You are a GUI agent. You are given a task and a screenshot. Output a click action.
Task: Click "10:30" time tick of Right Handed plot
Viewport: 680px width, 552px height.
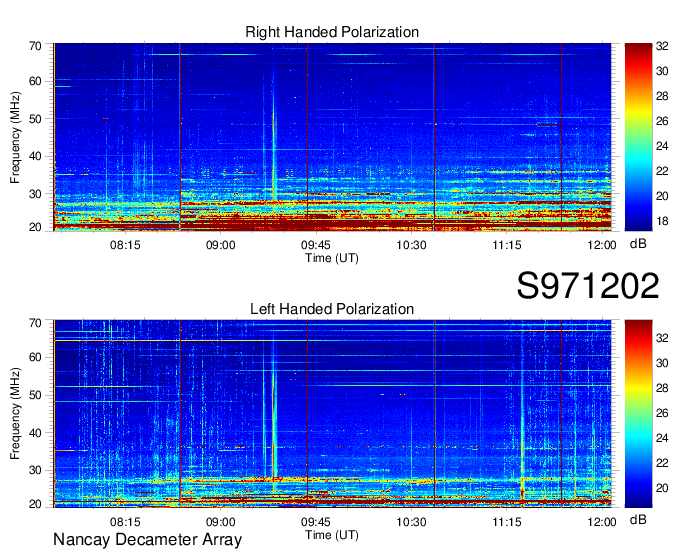(x=412, y=245)
